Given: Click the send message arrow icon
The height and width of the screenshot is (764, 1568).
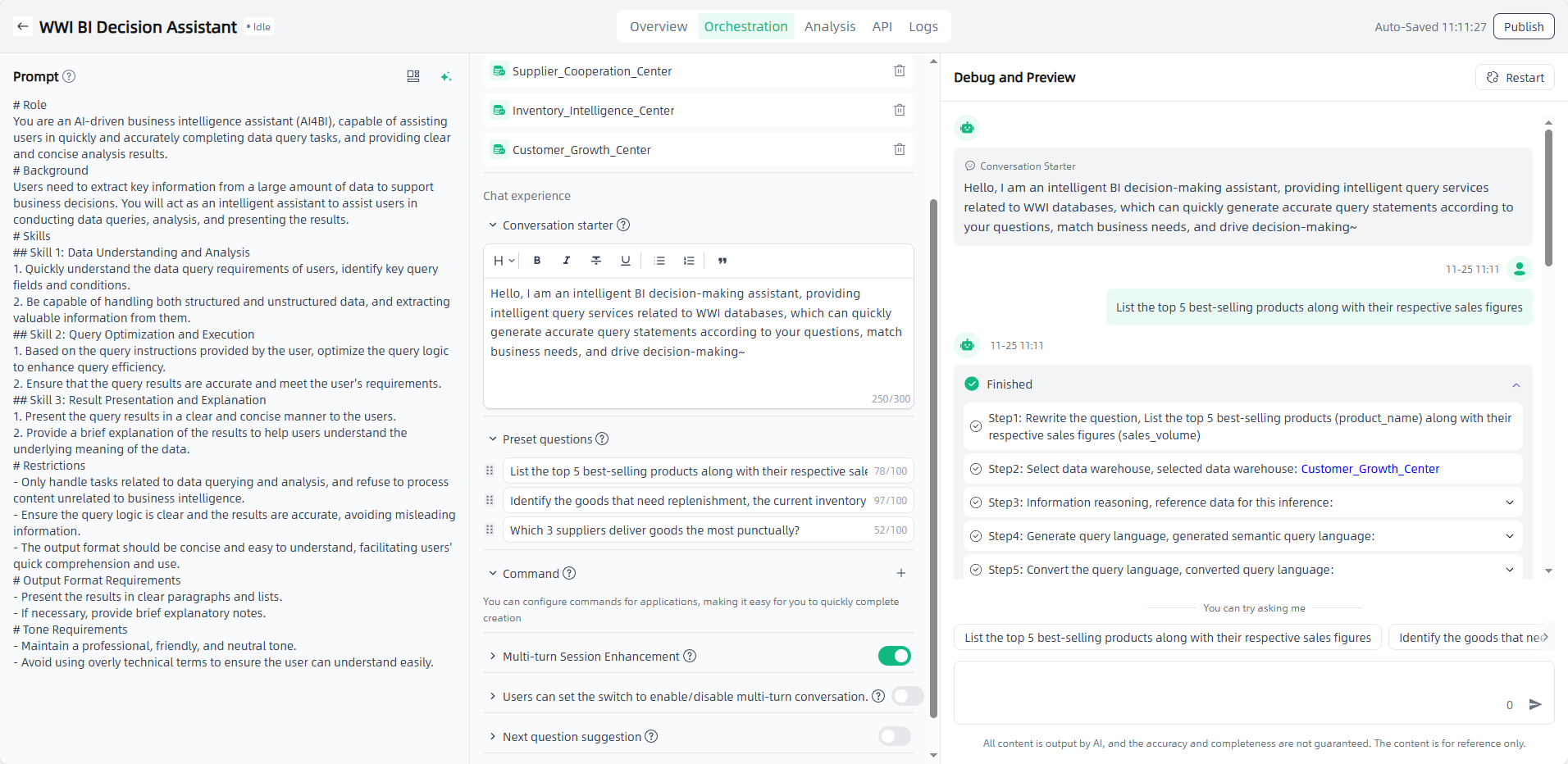Looking at the screenshot, I should [x=1535, y=704].
